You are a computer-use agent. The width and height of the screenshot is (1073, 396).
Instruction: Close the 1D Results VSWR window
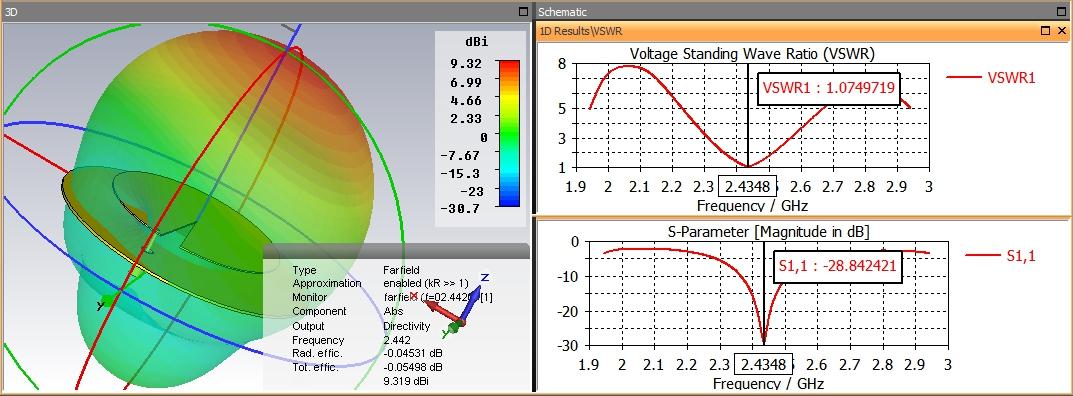pyautogui.click(x=1062, y=31)
